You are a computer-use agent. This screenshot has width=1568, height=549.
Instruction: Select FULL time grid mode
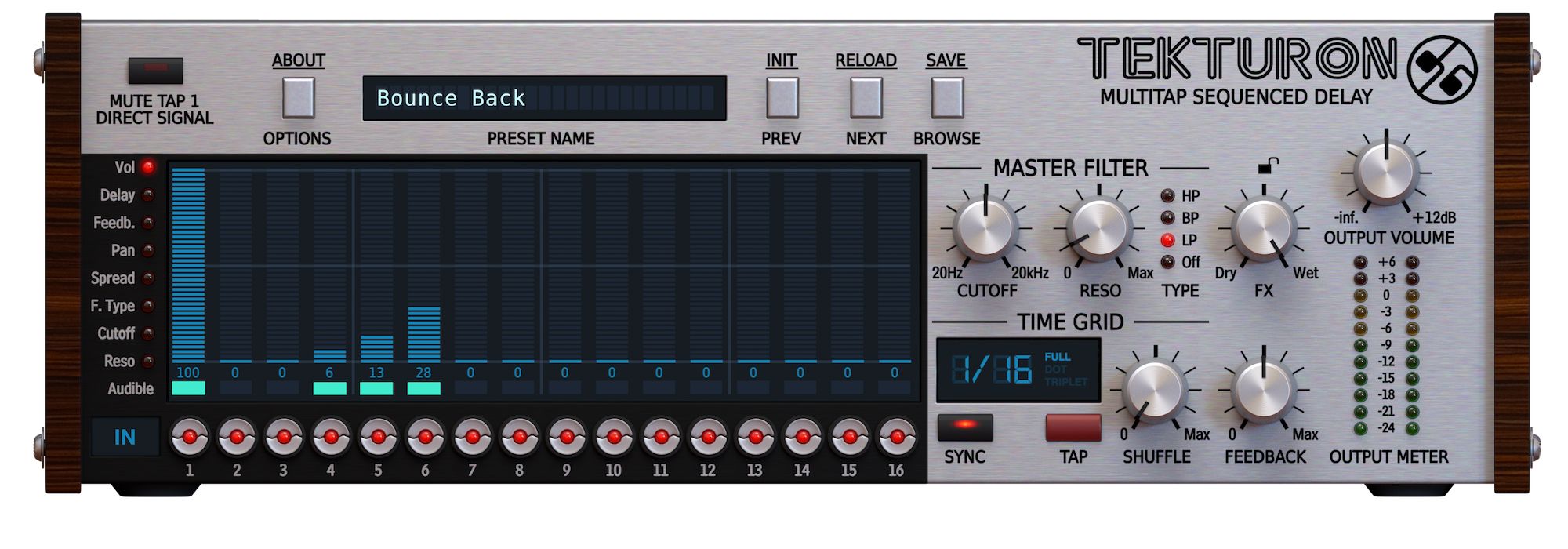1057,357
